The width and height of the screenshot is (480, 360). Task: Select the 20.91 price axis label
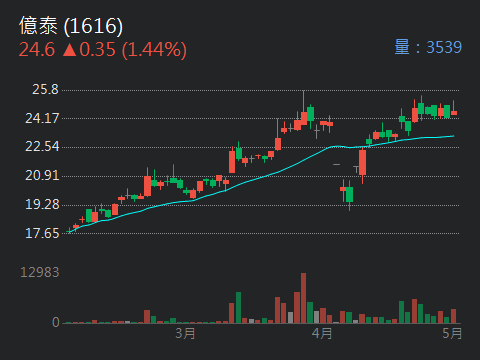(42, 176)
